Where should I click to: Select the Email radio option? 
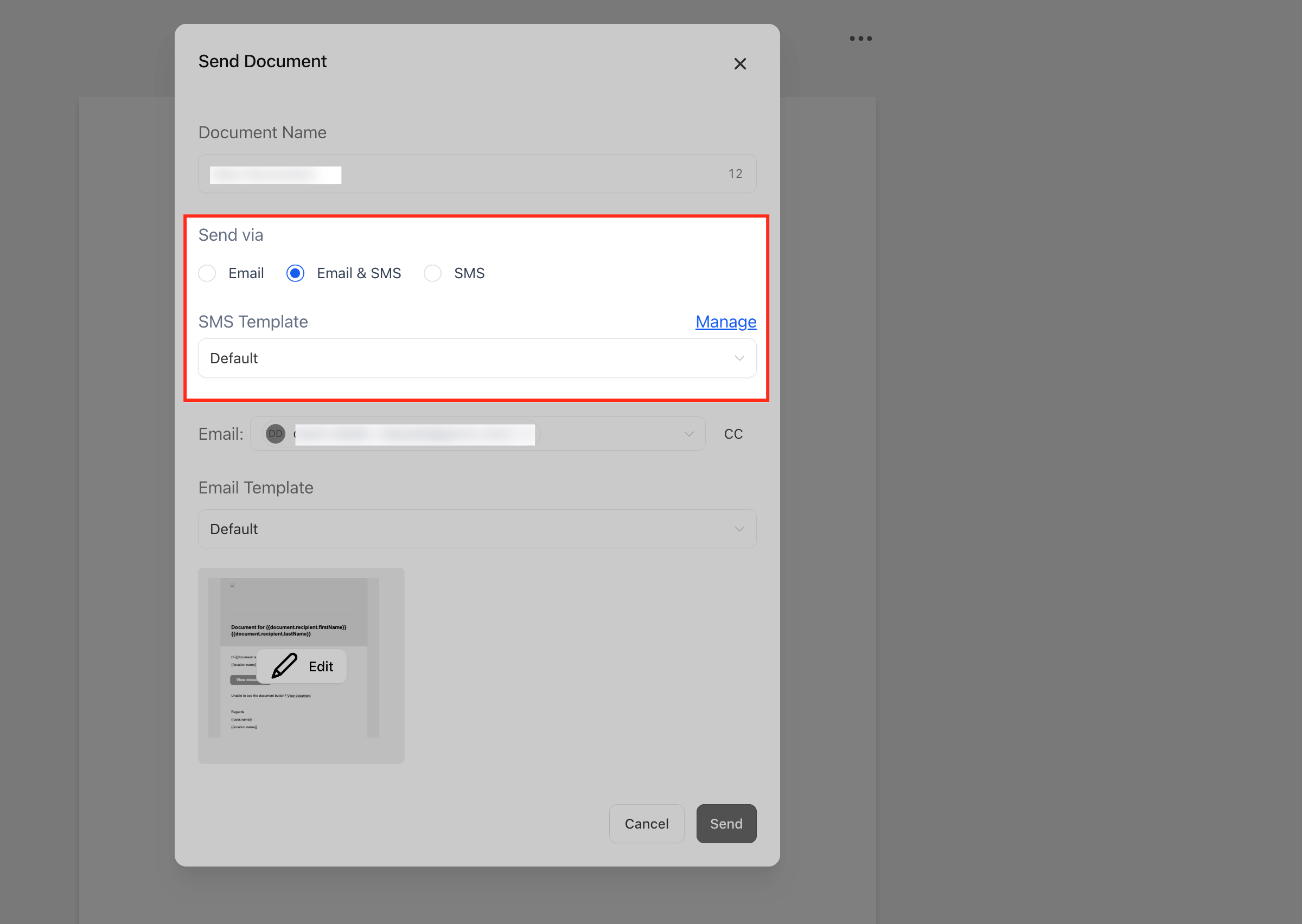(208, 273)
